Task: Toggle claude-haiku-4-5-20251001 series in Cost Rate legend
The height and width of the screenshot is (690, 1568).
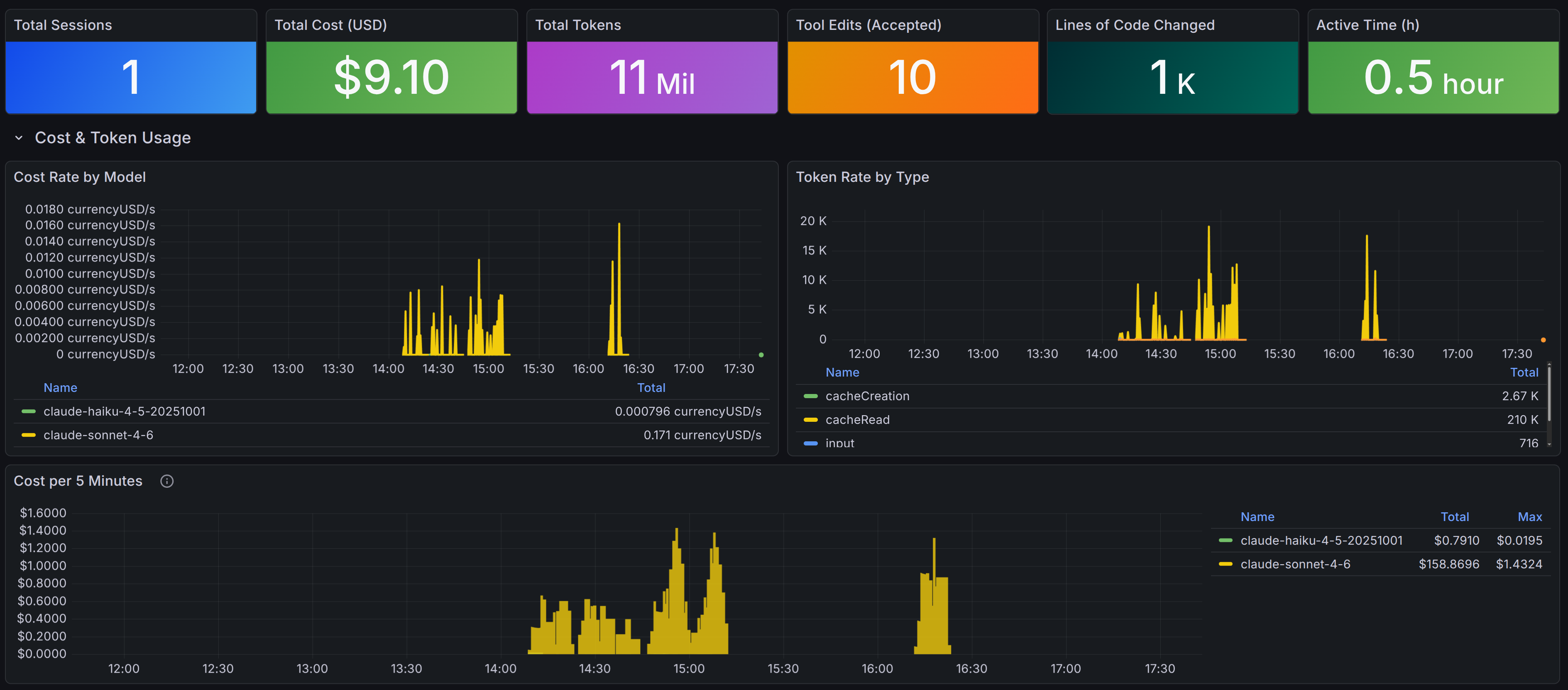Action: (x=124, y=411)
